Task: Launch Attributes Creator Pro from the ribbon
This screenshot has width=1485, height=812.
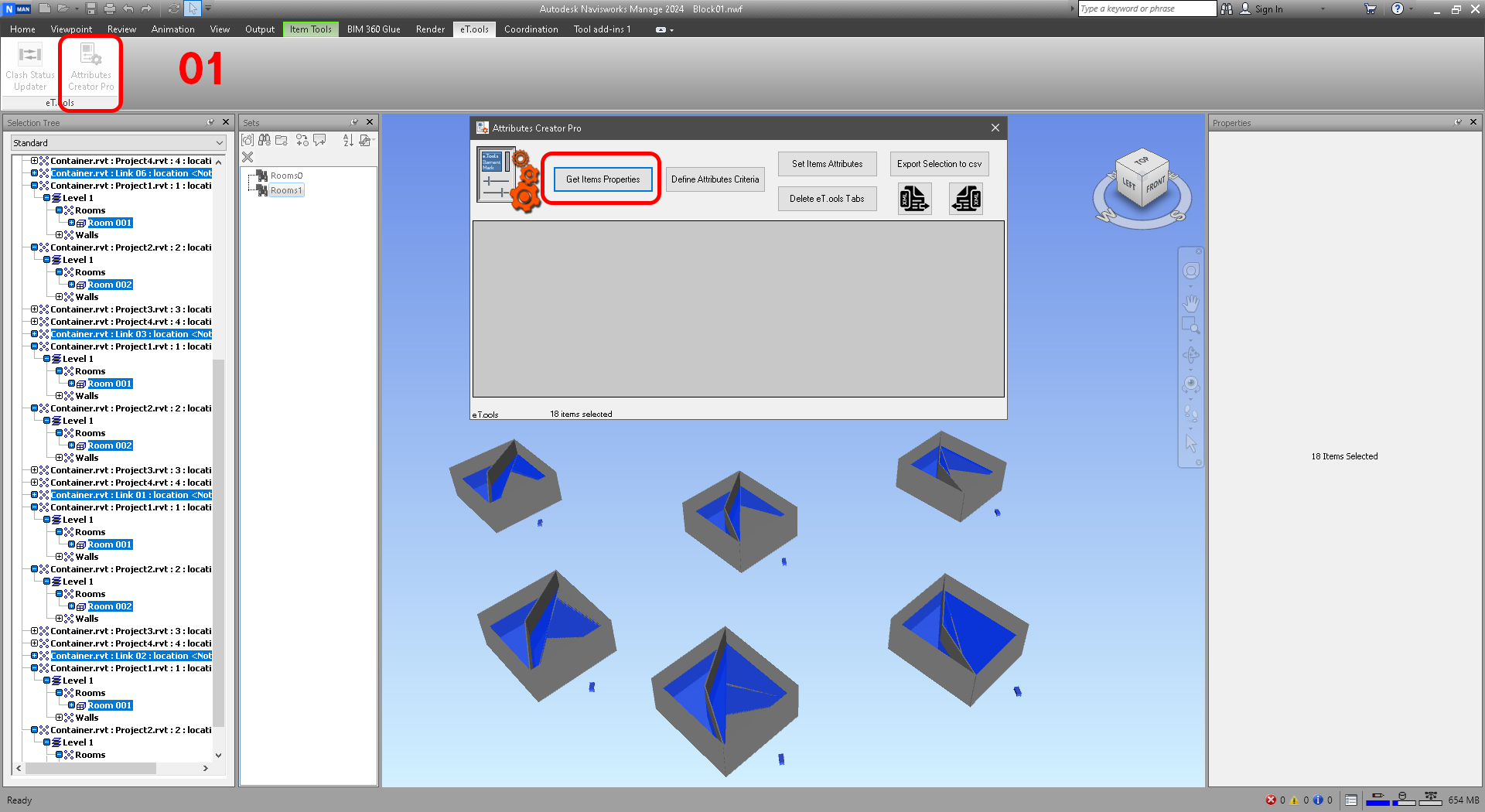Action: tap(91, 67)
